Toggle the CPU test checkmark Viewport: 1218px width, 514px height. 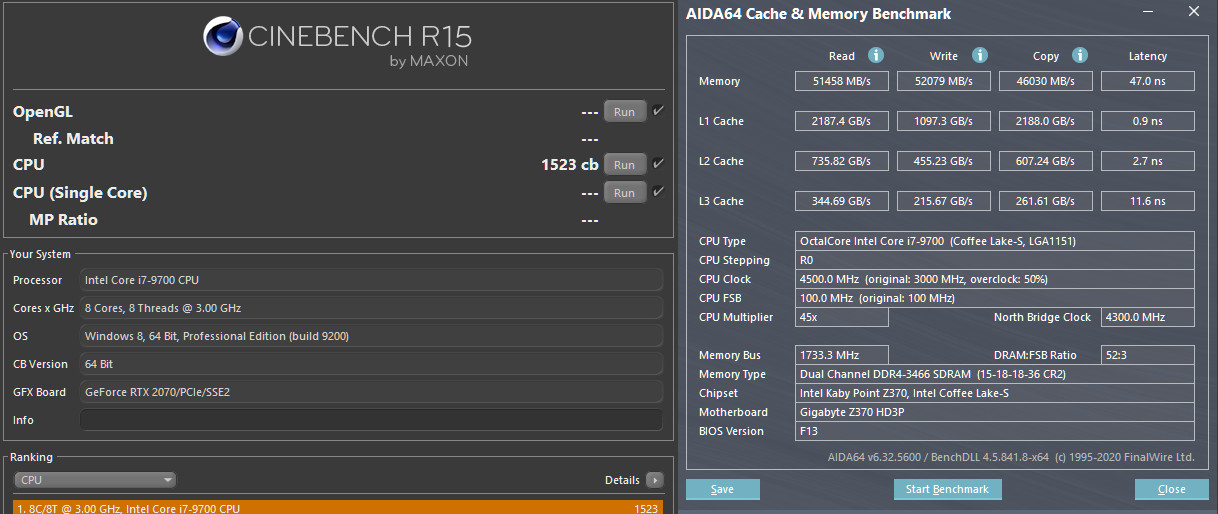pos(658,164)
